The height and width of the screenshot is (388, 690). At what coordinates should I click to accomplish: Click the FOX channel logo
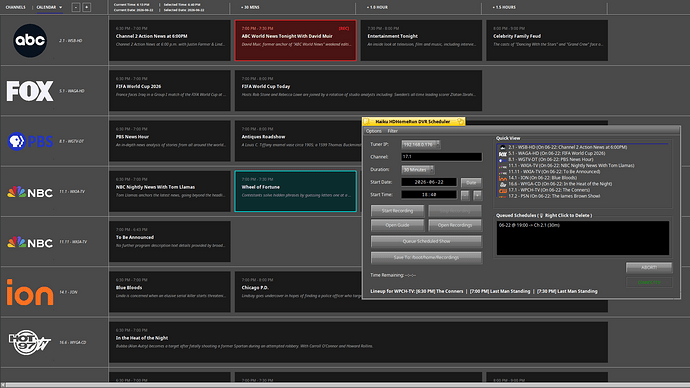tap(30, 91)
